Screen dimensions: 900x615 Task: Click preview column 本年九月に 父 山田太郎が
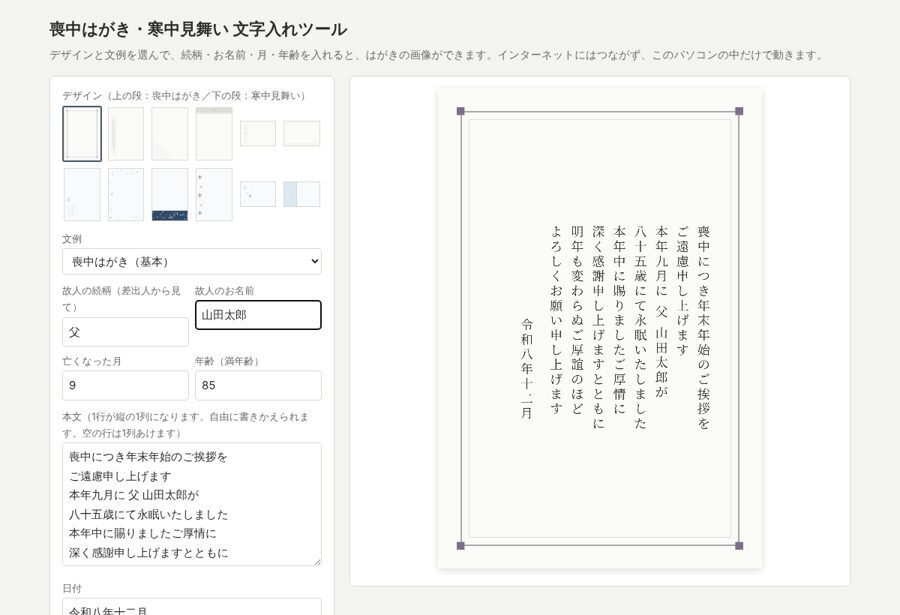[x=661, y=311]
